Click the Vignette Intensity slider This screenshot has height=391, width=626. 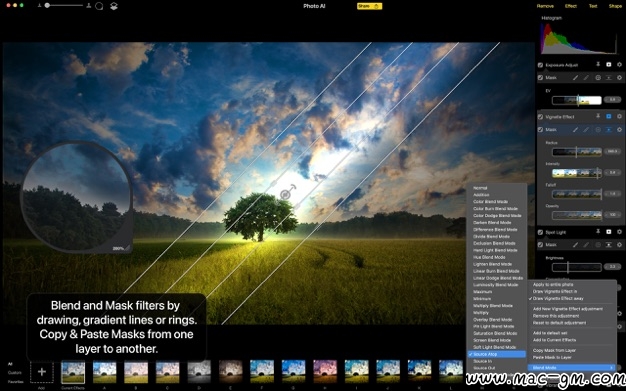576,173
